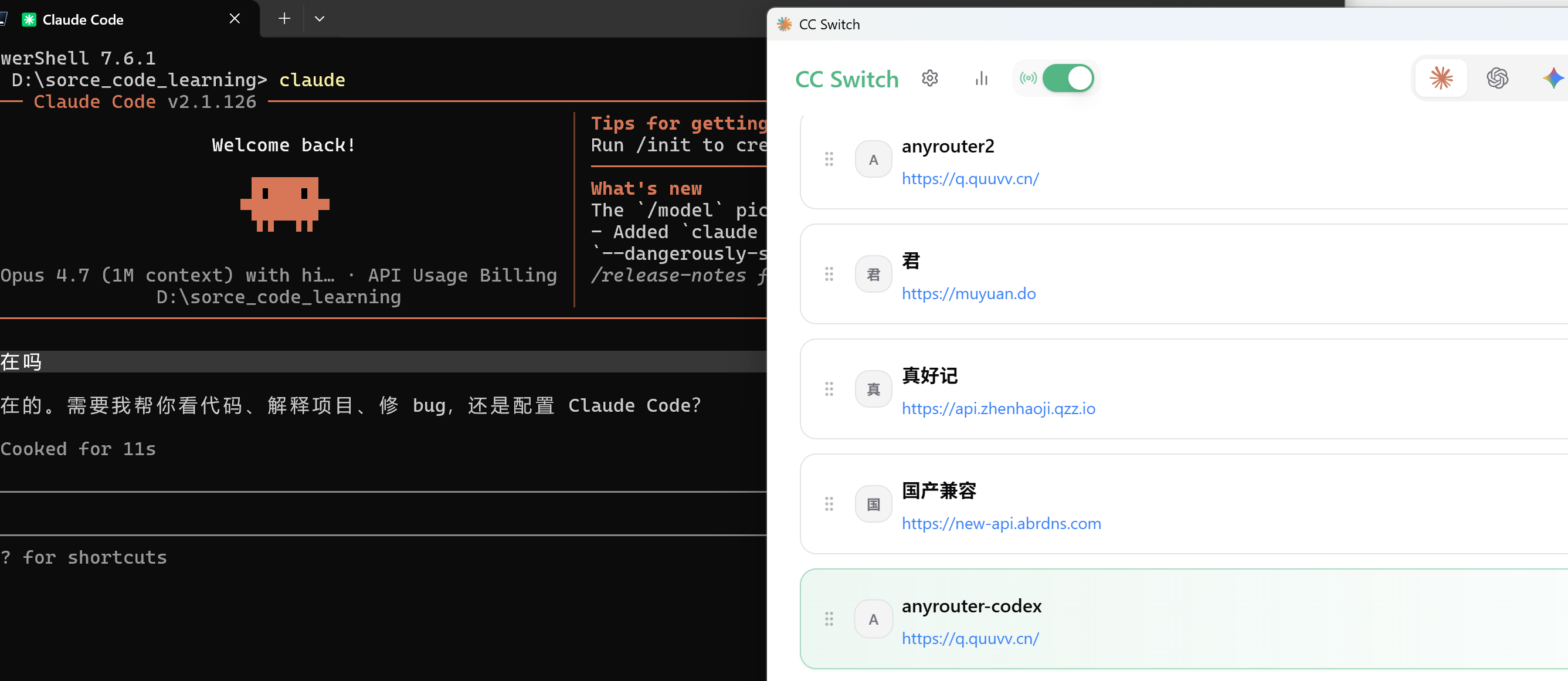
Task: Open the https://api.zhenhaoji.qzz.io link
Action: click(998, 409)
